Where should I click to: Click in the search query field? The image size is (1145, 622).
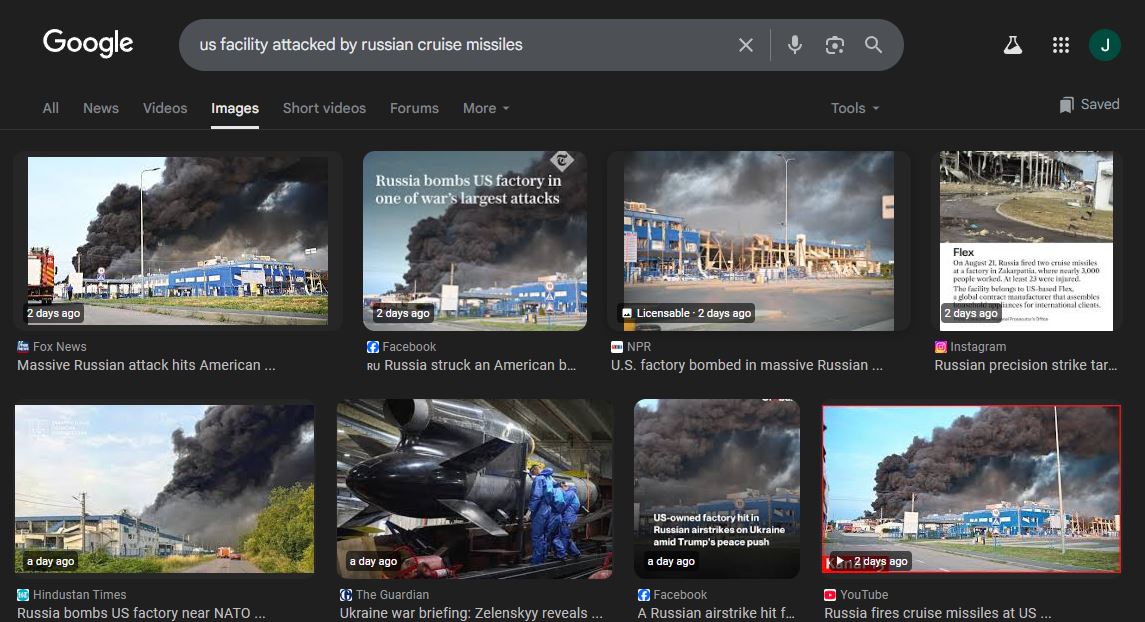[450, 45]
